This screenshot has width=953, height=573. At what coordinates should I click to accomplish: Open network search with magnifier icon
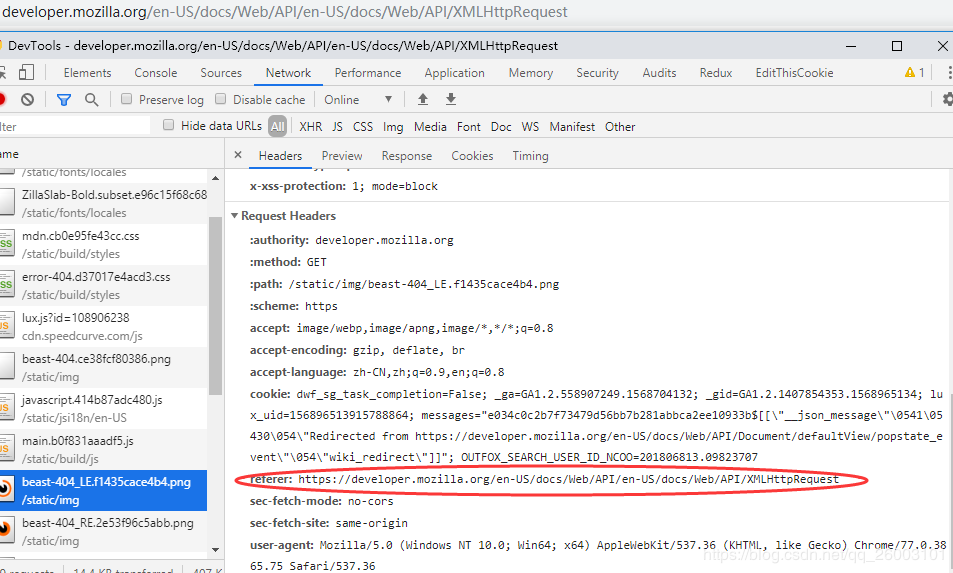coord(92,100)
